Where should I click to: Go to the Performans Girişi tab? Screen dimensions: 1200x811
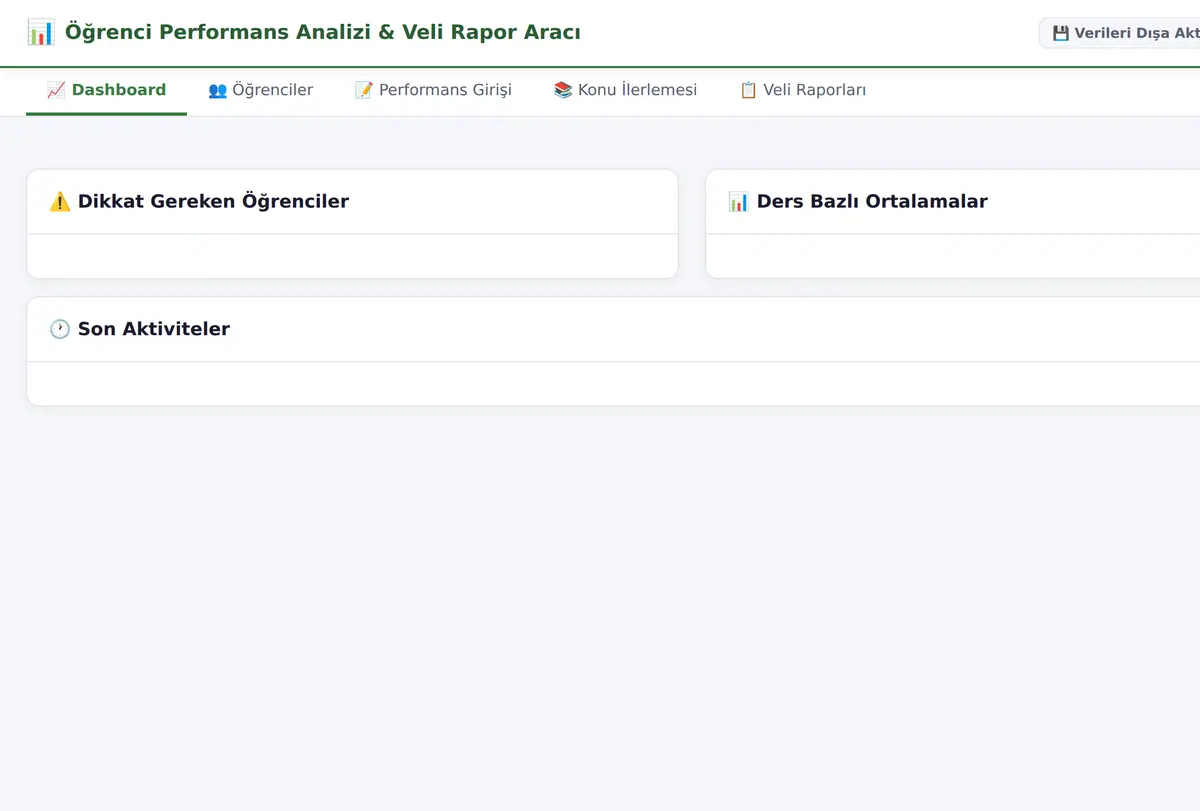tap(433, 90)
